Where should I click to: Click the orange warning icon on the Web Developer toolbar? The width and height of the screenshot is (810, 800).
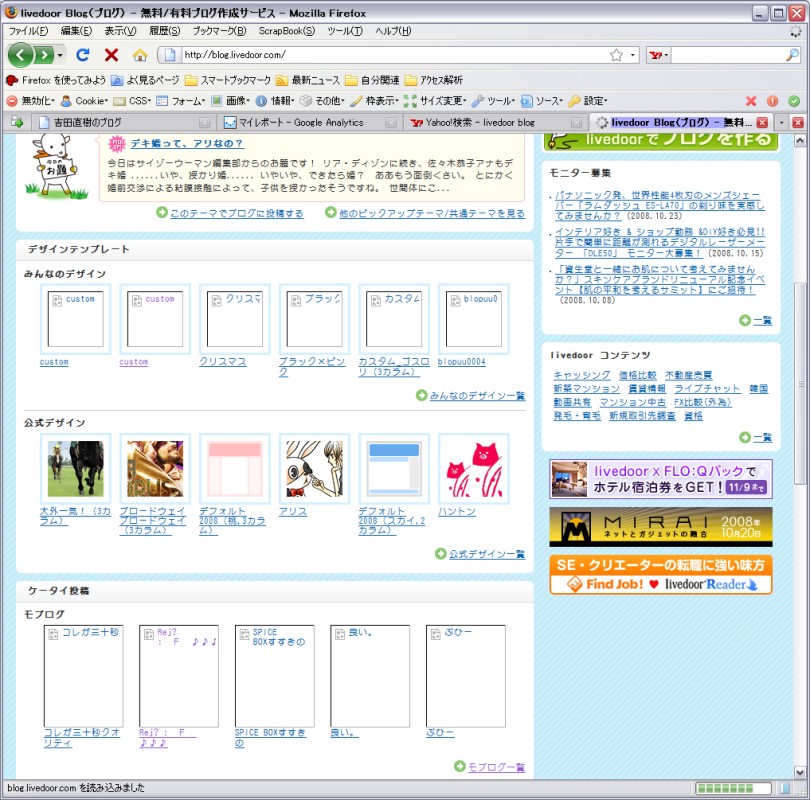(772, 101)
